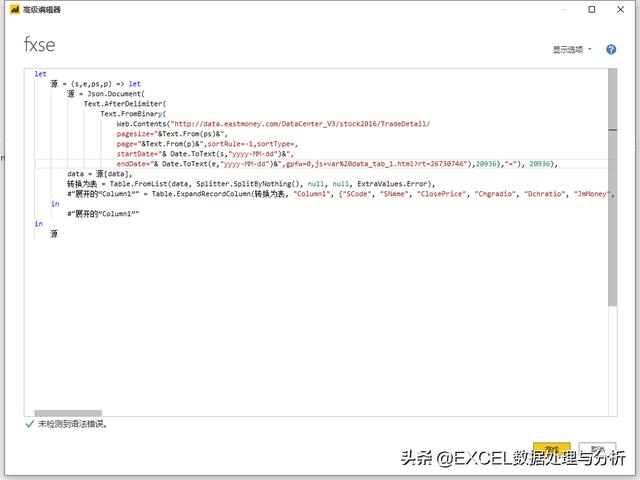Click the startDate Date.ToText line
The width and height of the screenshot is (640, 480).
point(205,154)
